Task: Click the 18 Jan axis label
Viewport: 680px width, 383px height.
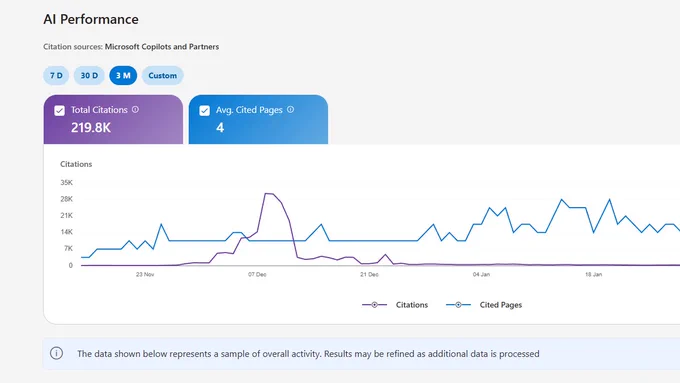Action: (x=593, y=275)
